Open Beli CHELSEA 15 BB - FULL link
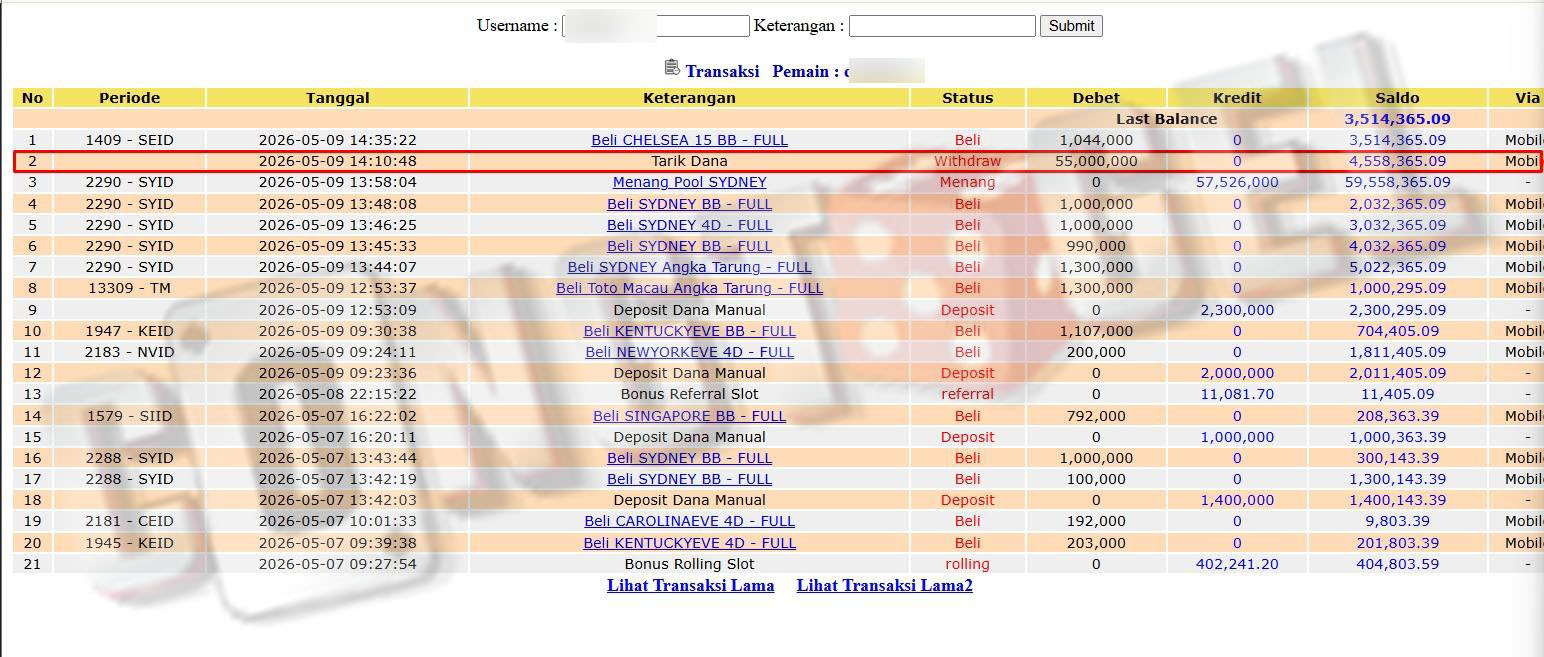The width and height of the screenshot is (1544, 657). (689, 140)
